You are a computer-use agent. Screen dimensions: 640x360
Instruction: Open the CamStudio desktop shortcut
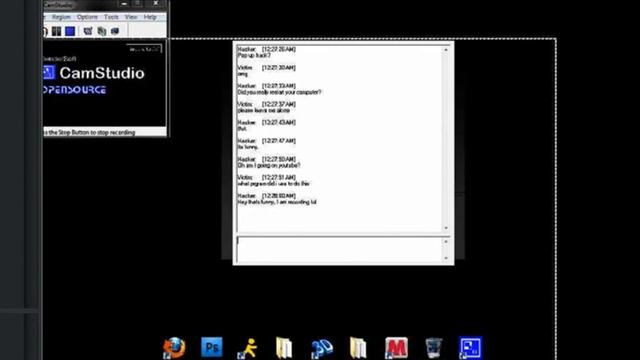(x=471, y=348)
